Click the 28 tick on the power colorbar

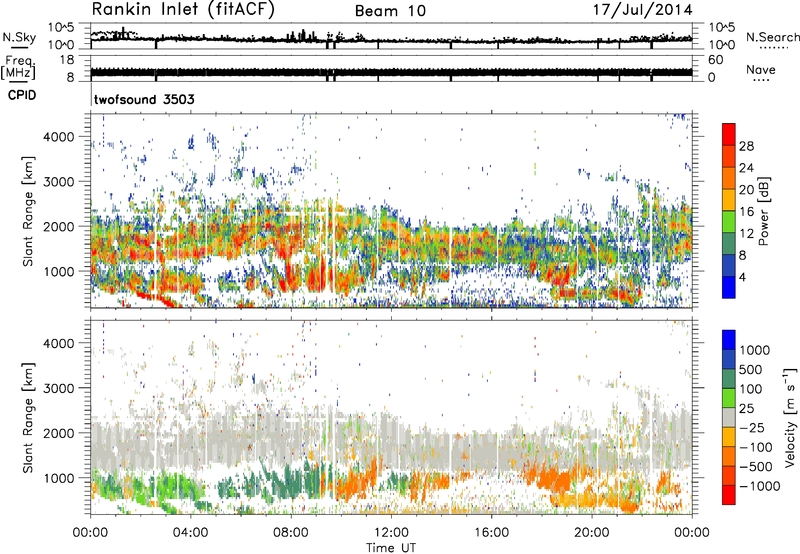tap(746, 146)
